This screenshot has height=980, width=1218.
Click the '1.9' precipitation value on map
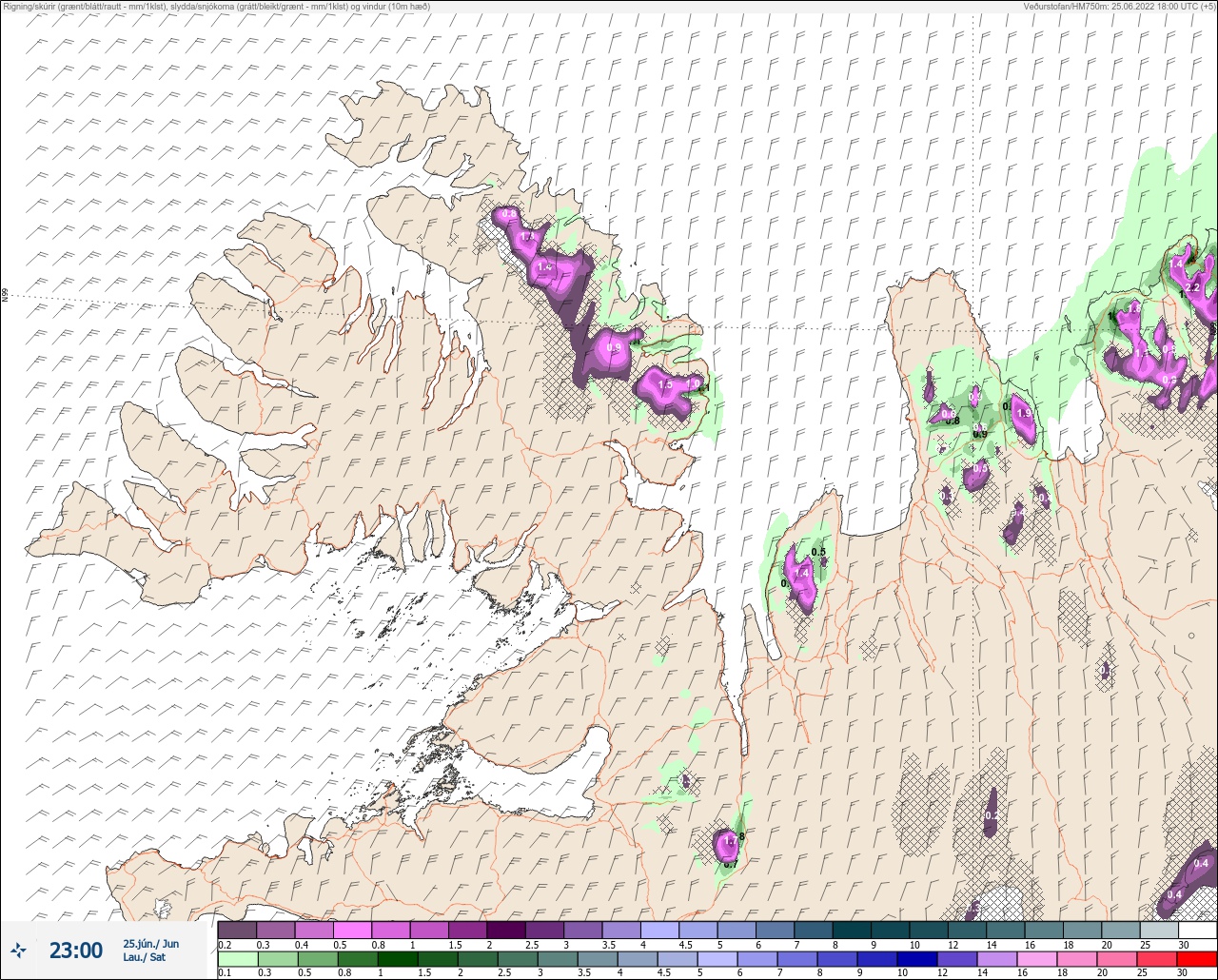click(1024, 413)
